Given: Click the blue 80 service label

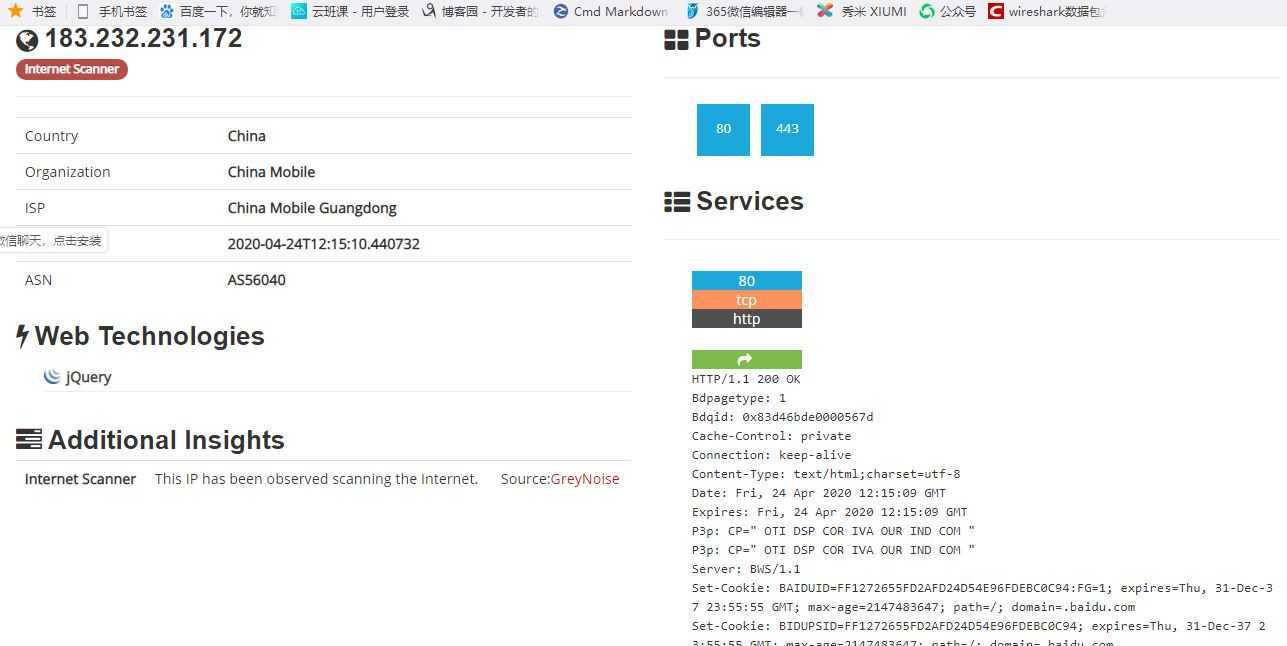Looking at the screenshot, I should (747, 281).
